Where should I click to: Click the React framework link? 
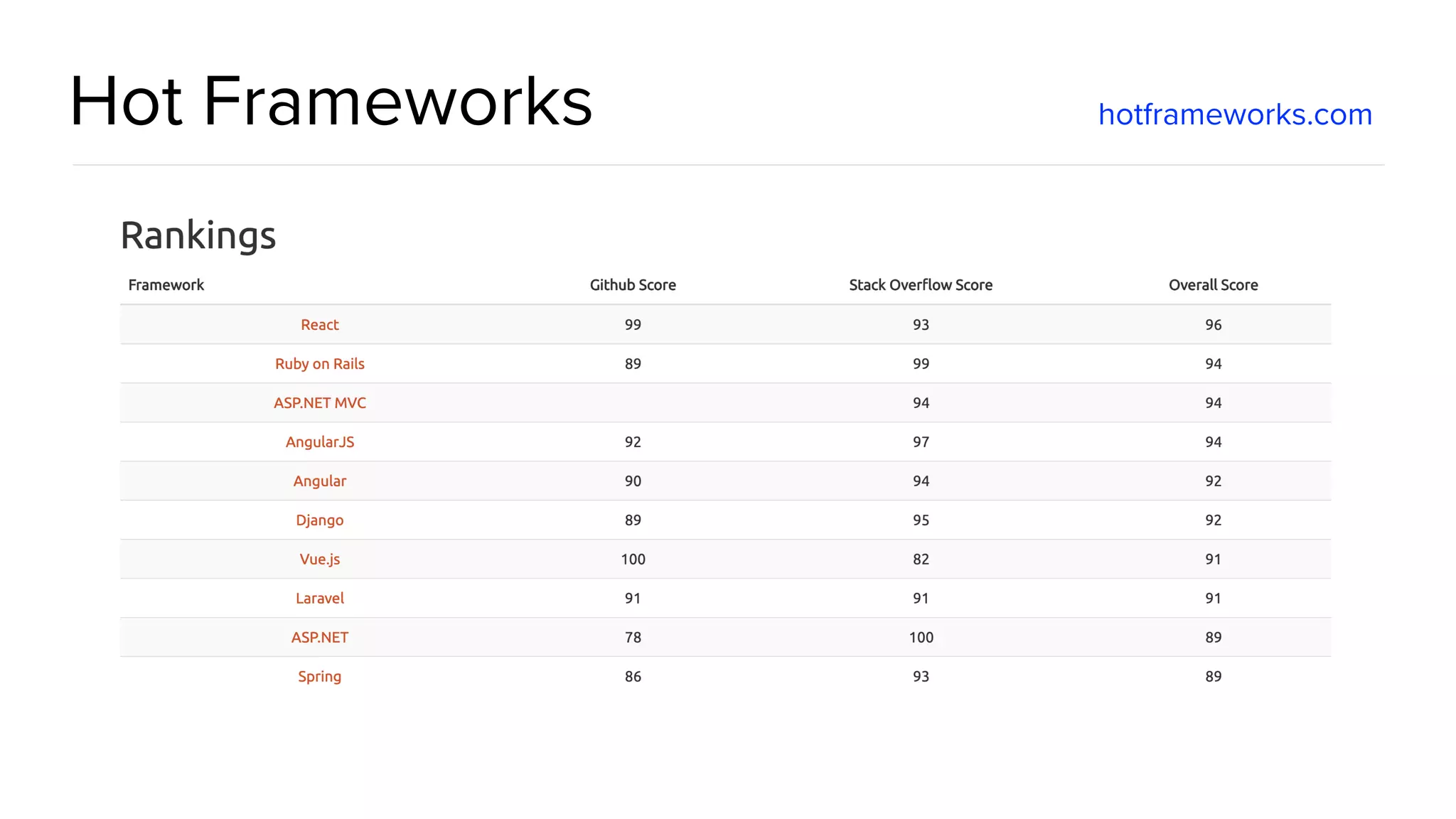(x=319, y=325)
